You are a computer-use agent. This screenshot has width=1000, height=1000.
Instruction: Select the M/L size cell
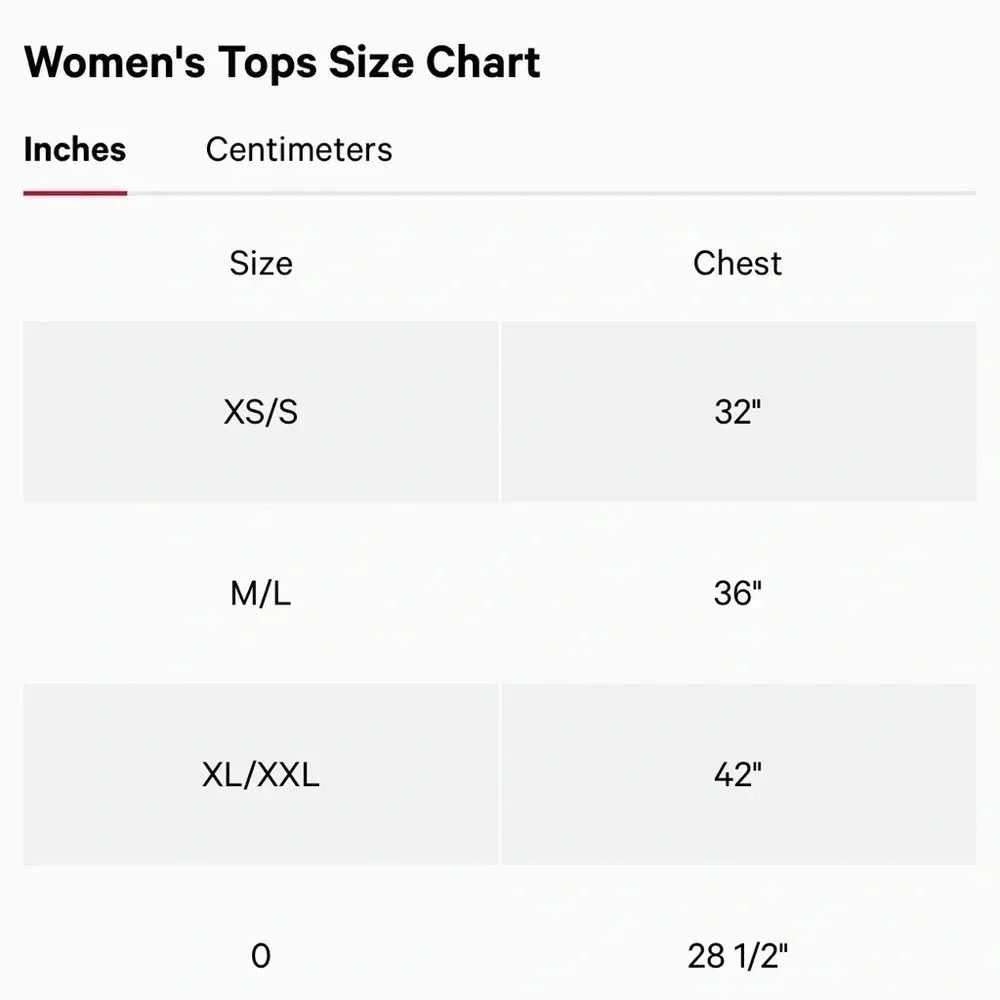pyautogui.click(x=261, y=593)
